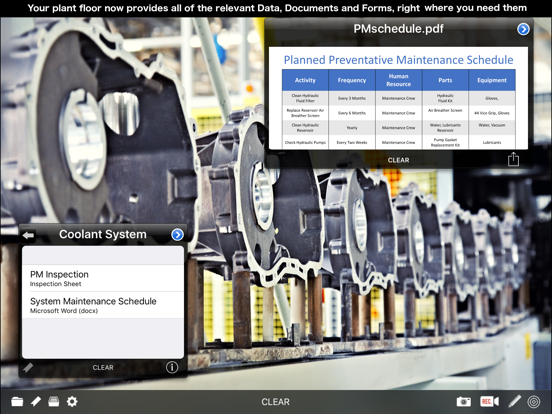This screenshot has width=552, height=414.
Task: Select Activity column header in schedule
Action: point(305,80)
